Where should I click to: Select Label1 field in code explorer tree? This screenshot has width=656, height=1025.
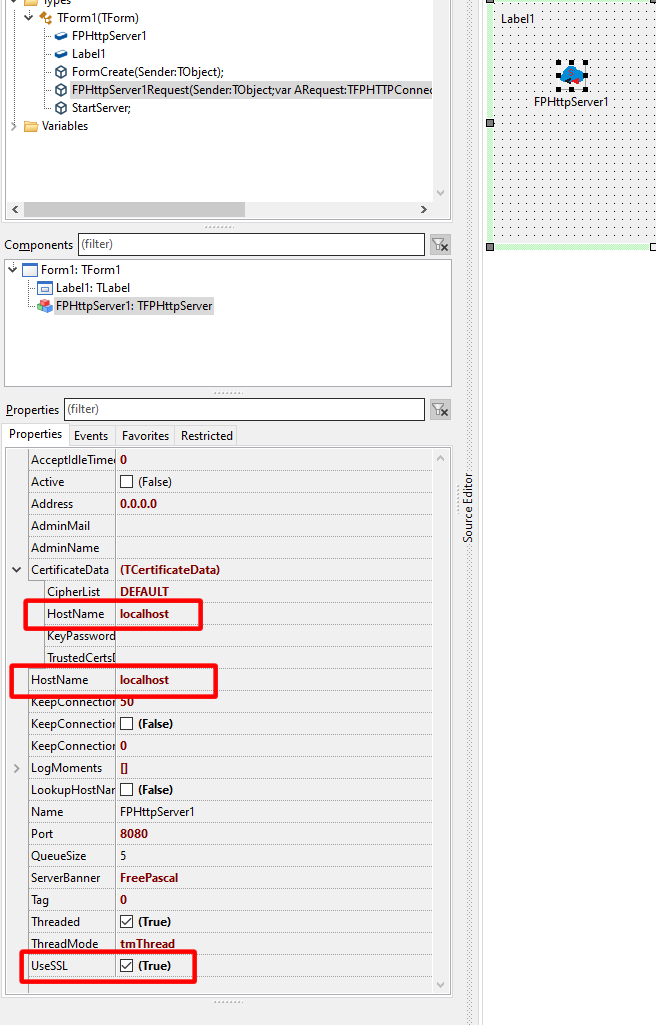(88, 54)
